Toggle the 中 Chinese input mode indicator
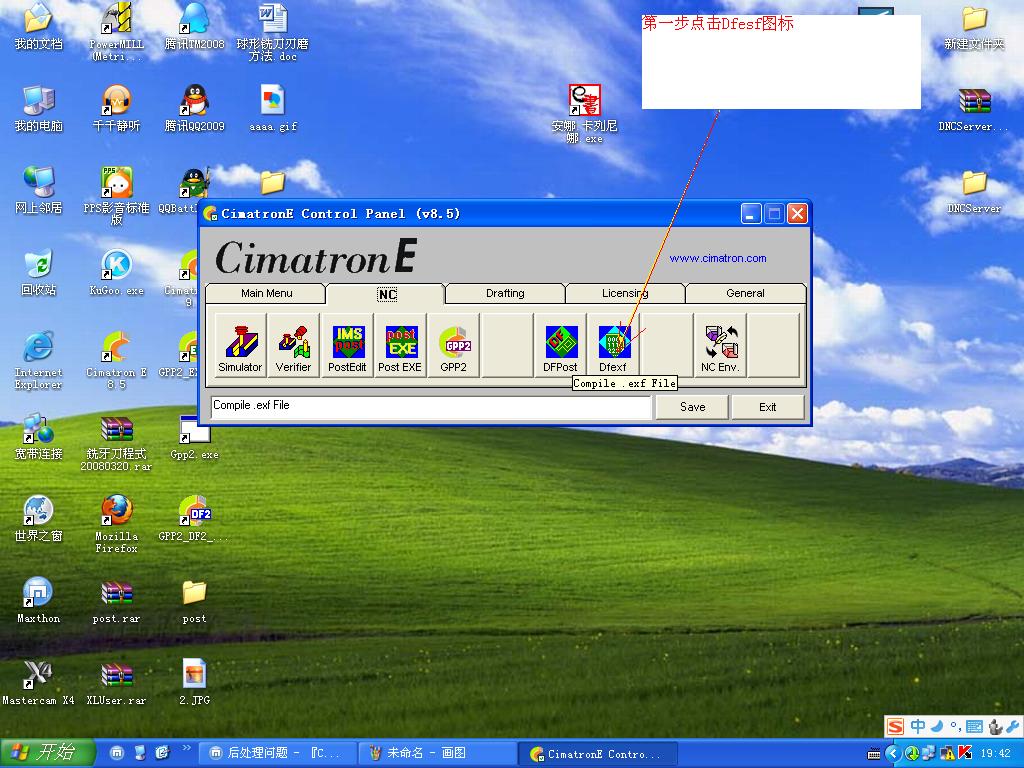 tap(918, 726)
